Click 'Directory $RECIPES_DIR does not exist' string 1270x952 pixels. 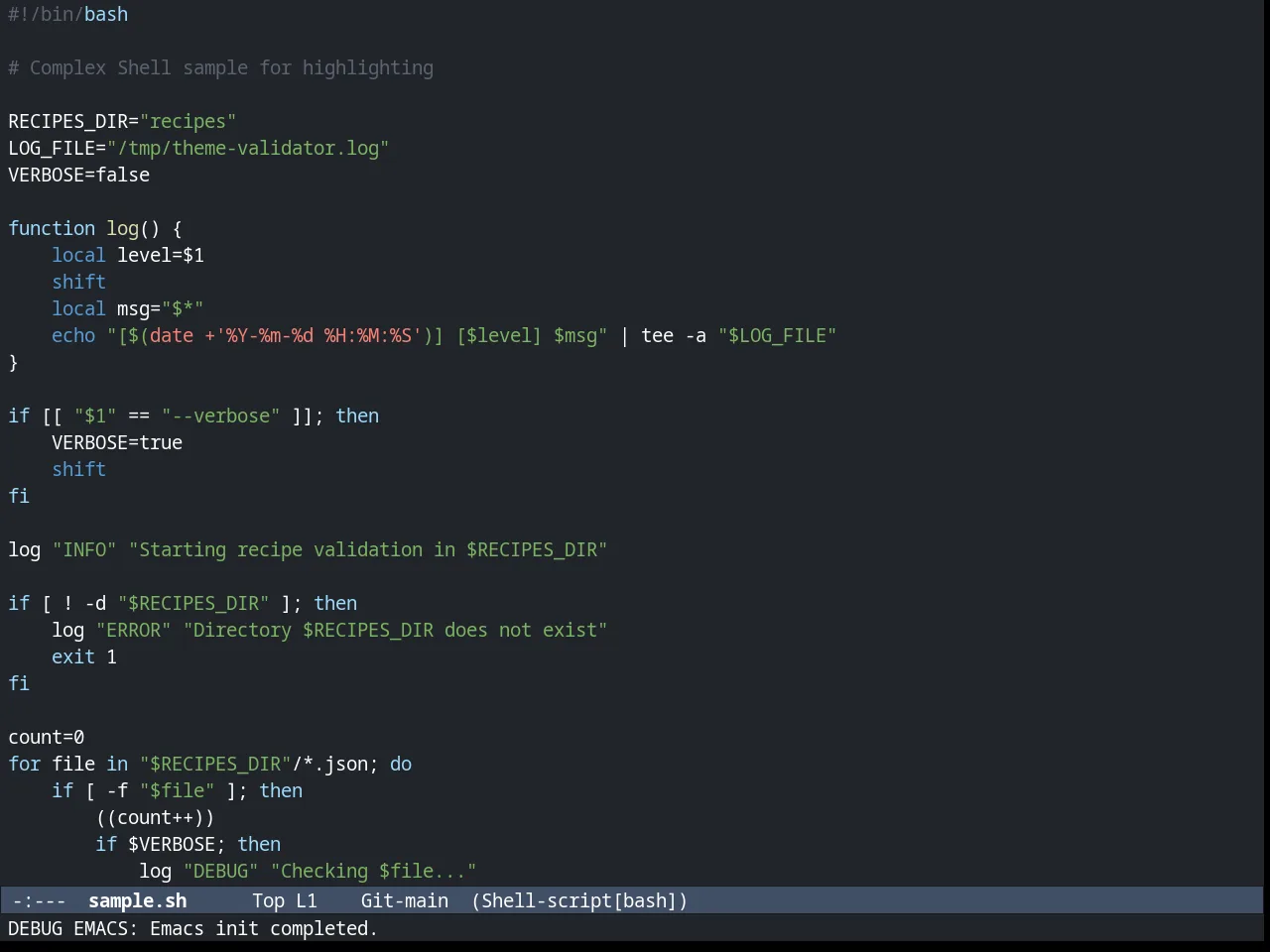click(395, 630)
